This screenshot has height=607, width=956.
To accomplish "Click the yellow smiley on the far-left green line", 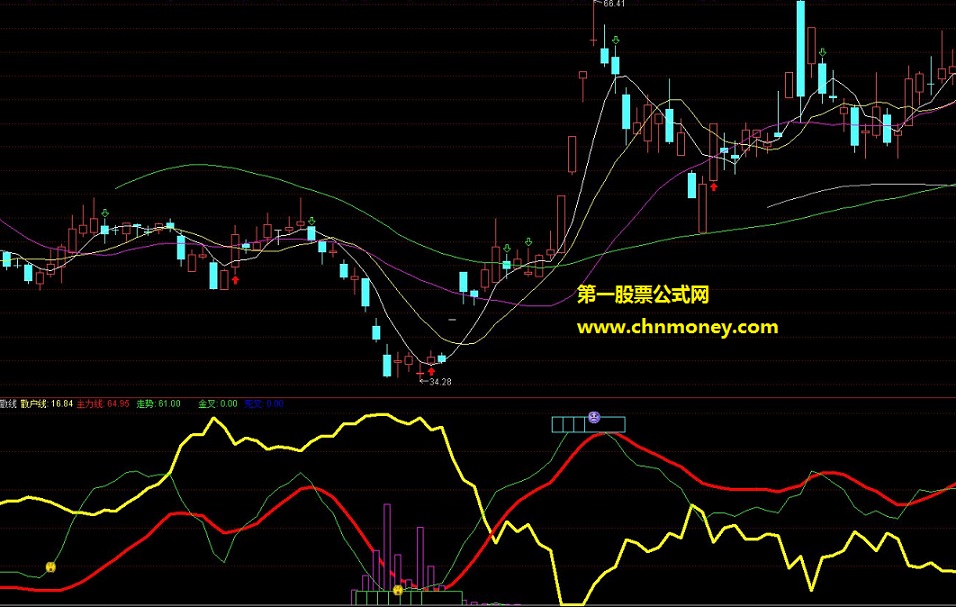I will click(51, 567).
